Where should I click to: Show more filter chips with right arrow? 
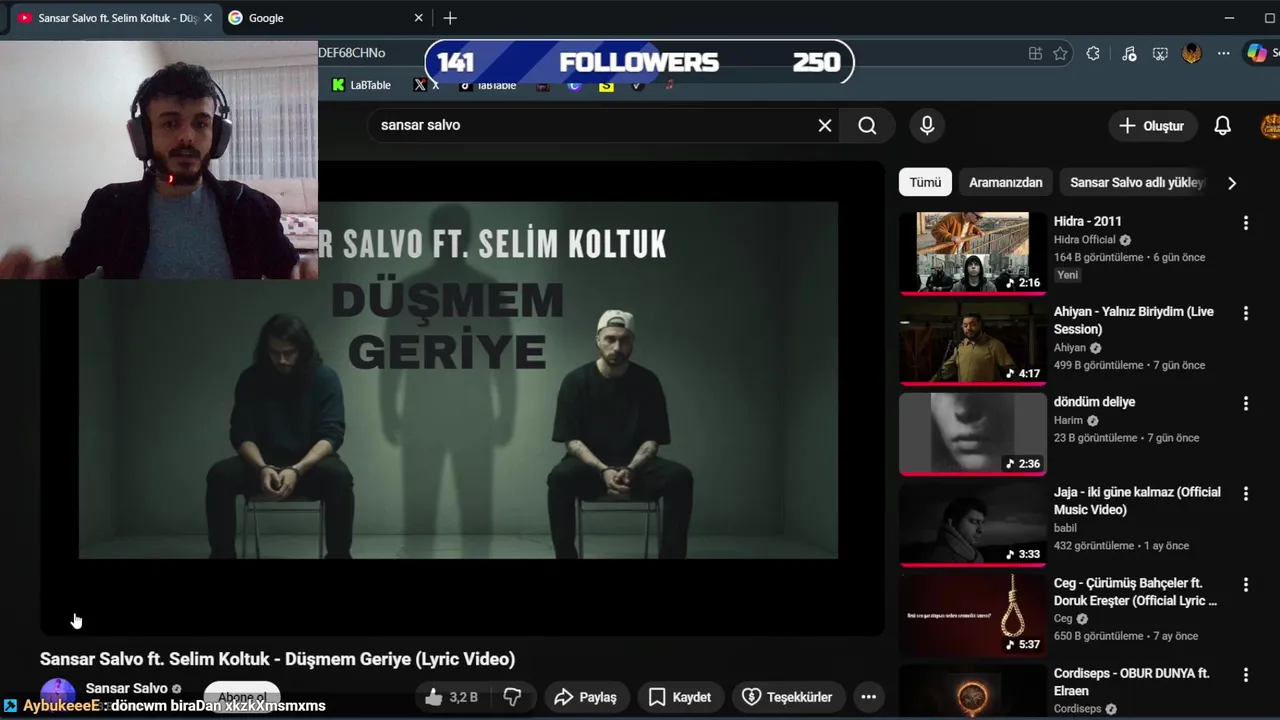point(1231,183)
